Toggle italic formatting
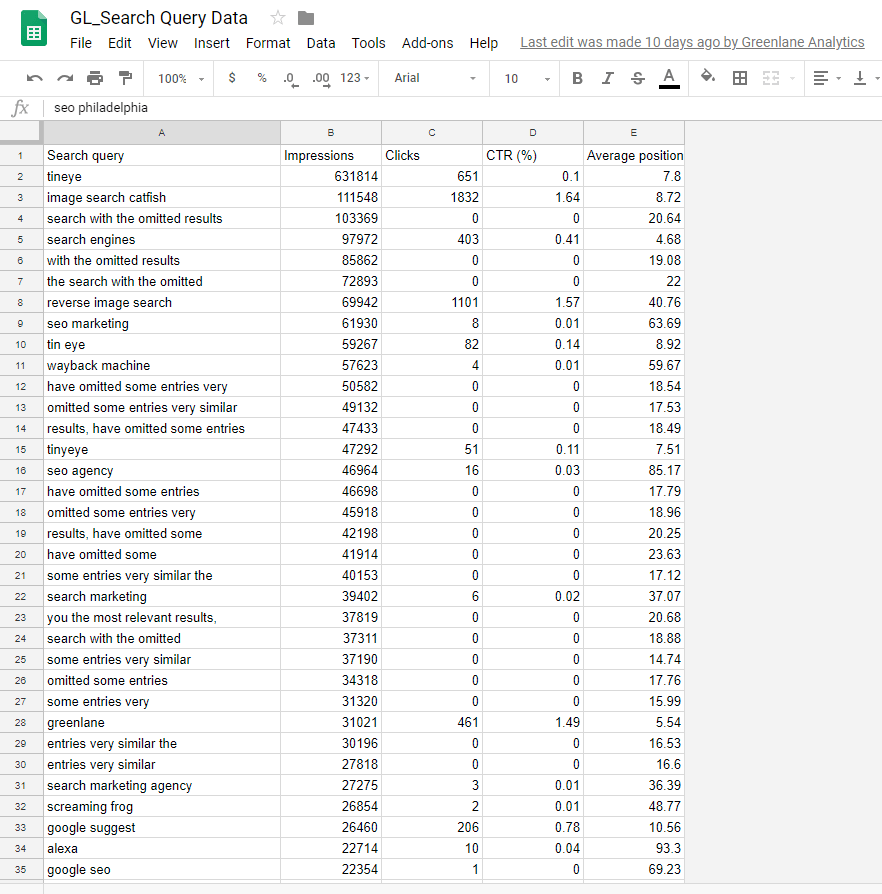Viewport: 882px width, 894px height. [x=607, y=78]
